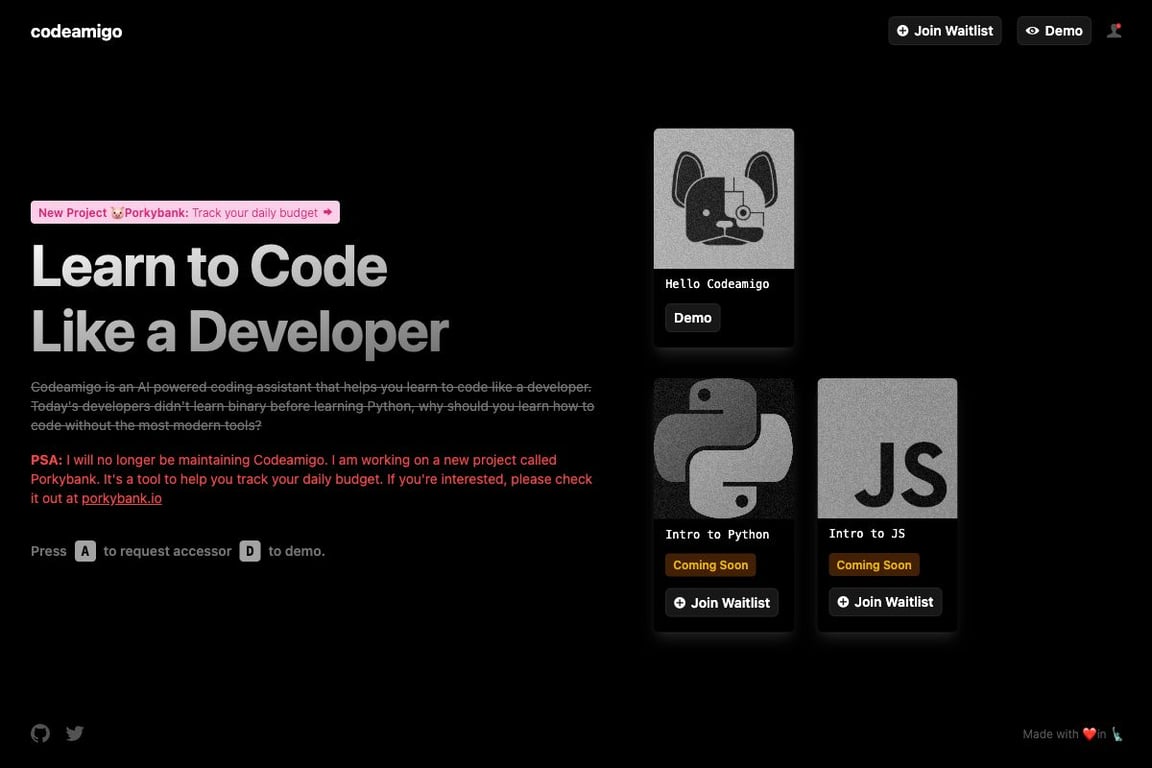
Task: Click the Hello Codeamigo title
Action: click(717, 284)
